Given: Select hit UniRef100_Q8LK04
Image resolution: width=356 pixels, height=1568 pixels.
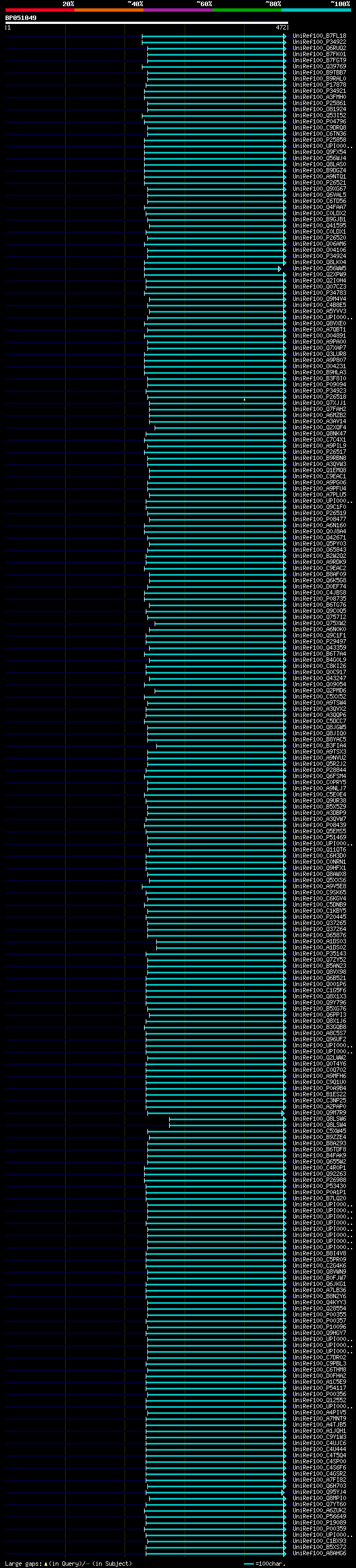Looking at the screenshot, I should click(319, 263).
